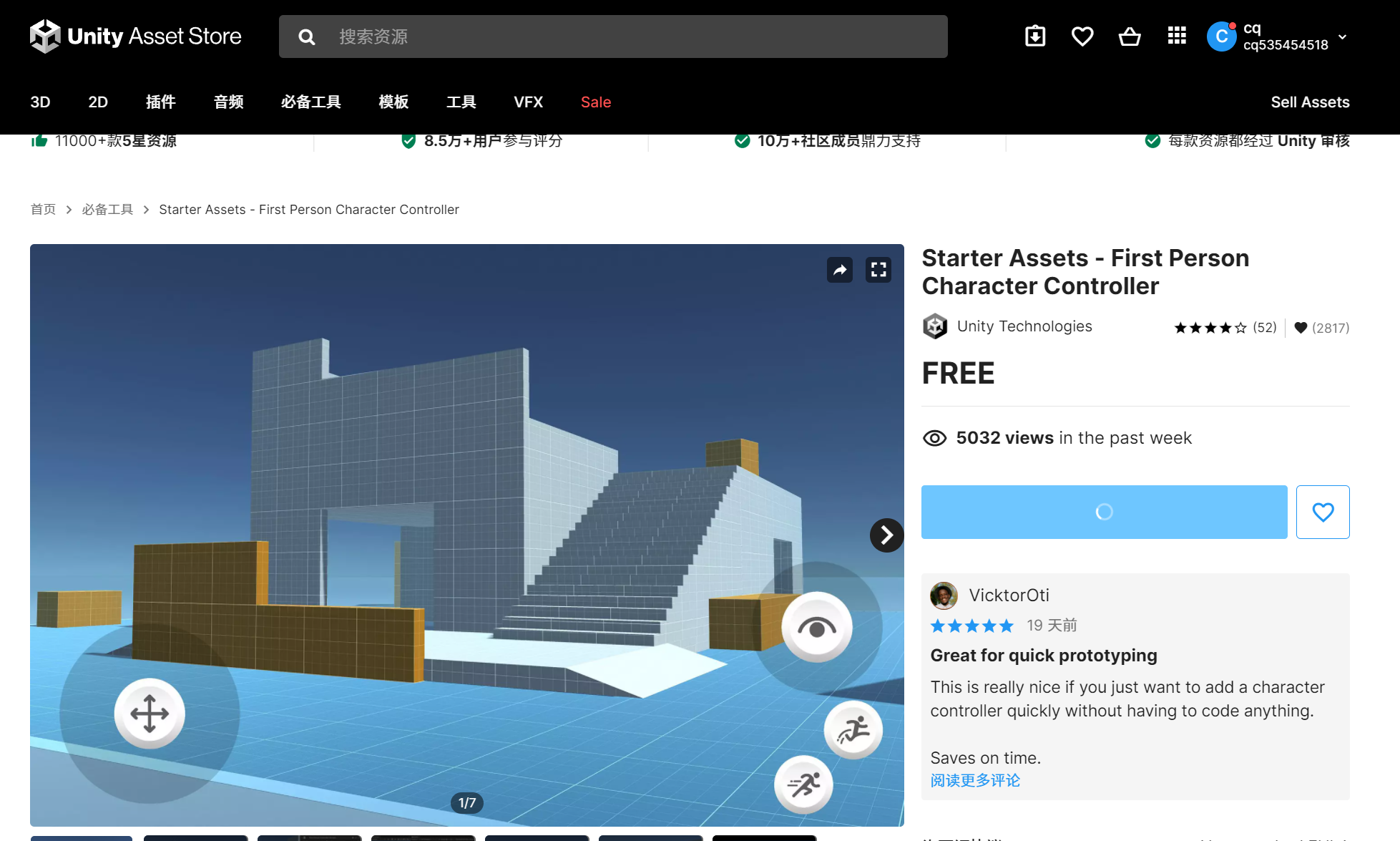Click the share arrow on image

pos(840,270)
